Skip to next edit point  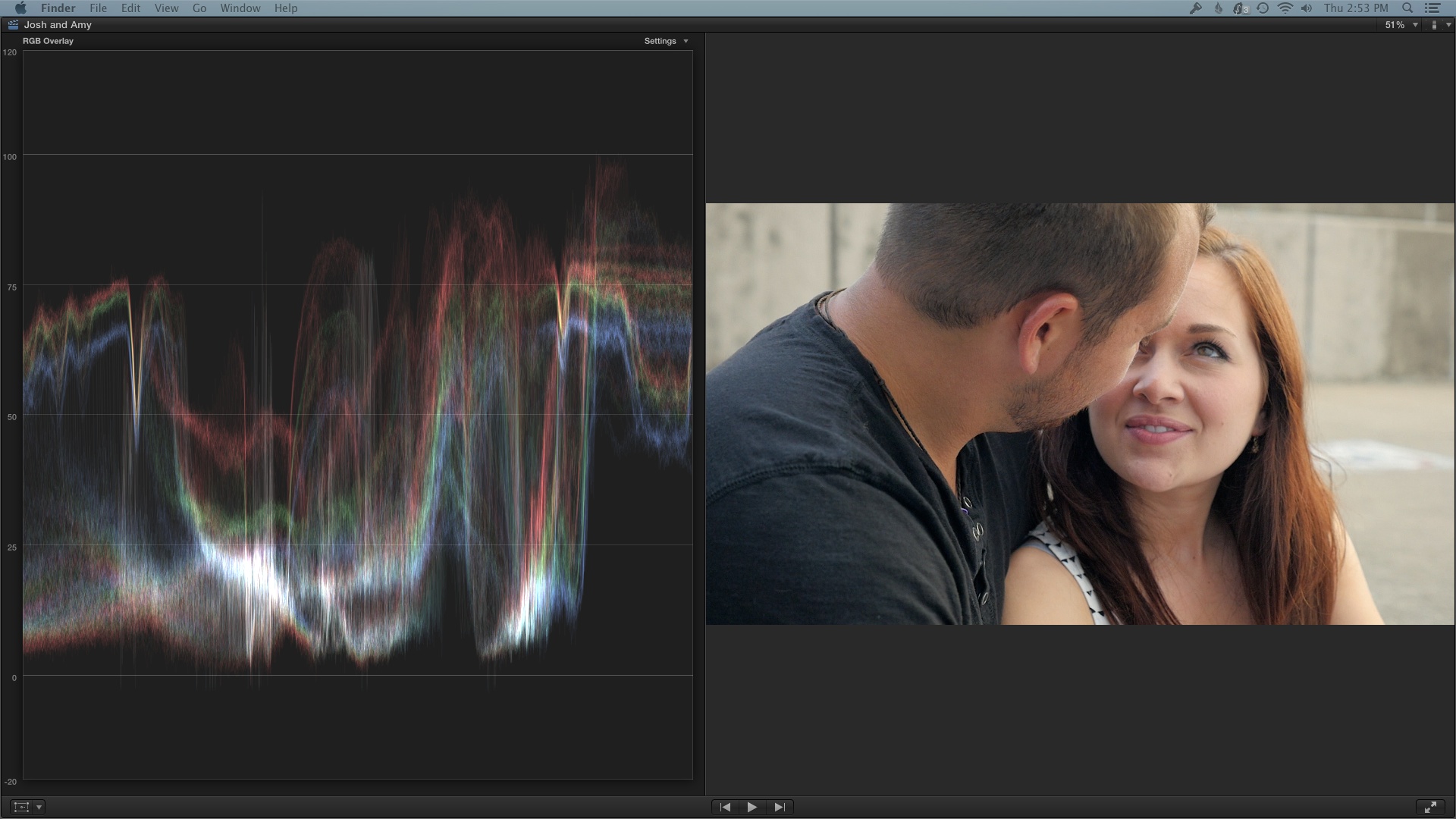(779, 807)
